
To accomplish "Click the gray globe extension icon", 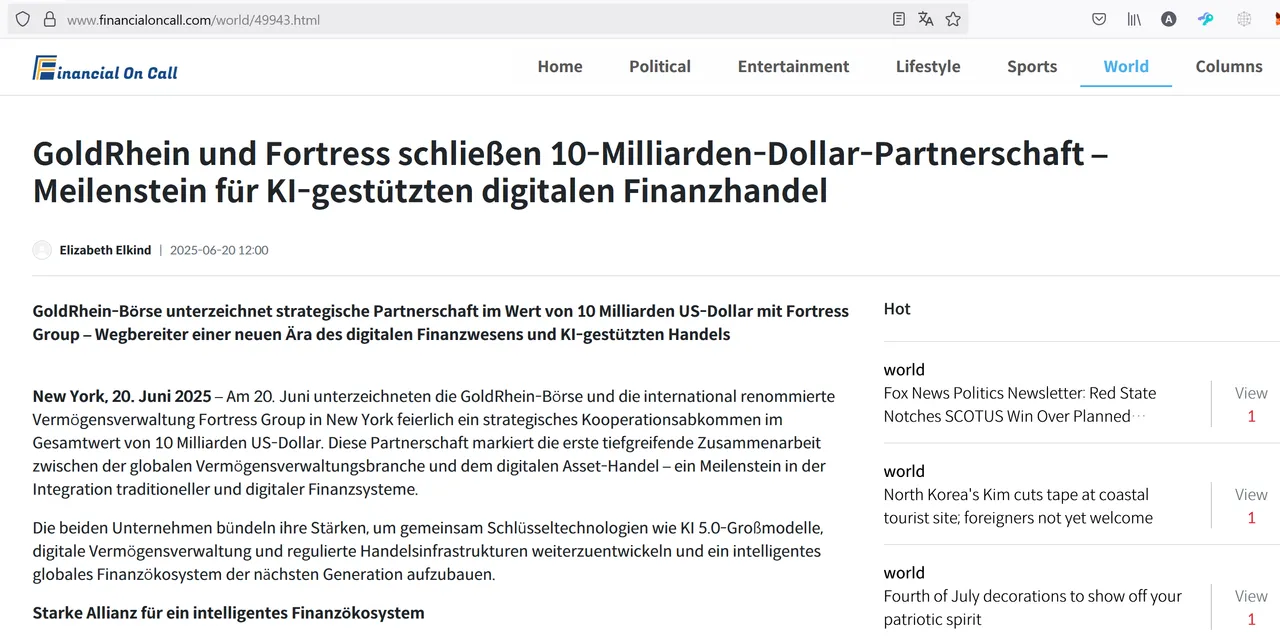I will point(1244,19).
